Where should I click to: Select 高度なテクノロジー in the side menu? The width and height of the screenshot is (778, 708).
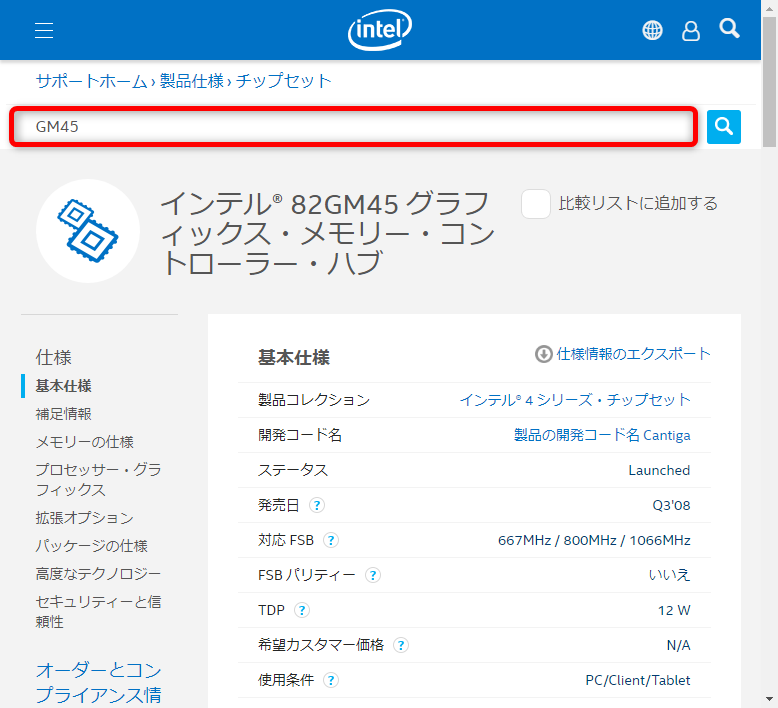click(x=98, y=574)
